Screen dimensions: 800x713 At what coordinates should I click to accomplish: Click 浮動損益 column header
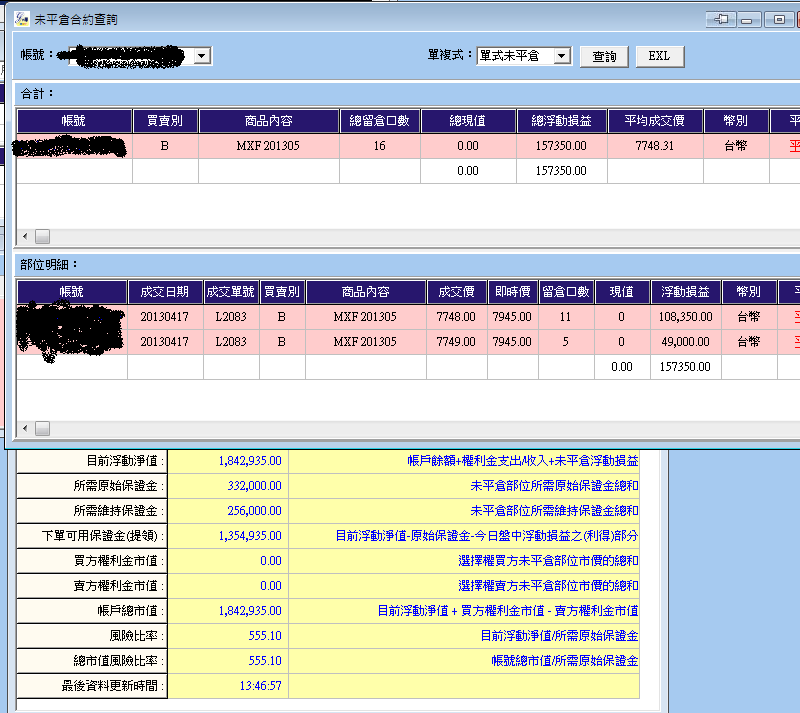[x=685, y=292]
